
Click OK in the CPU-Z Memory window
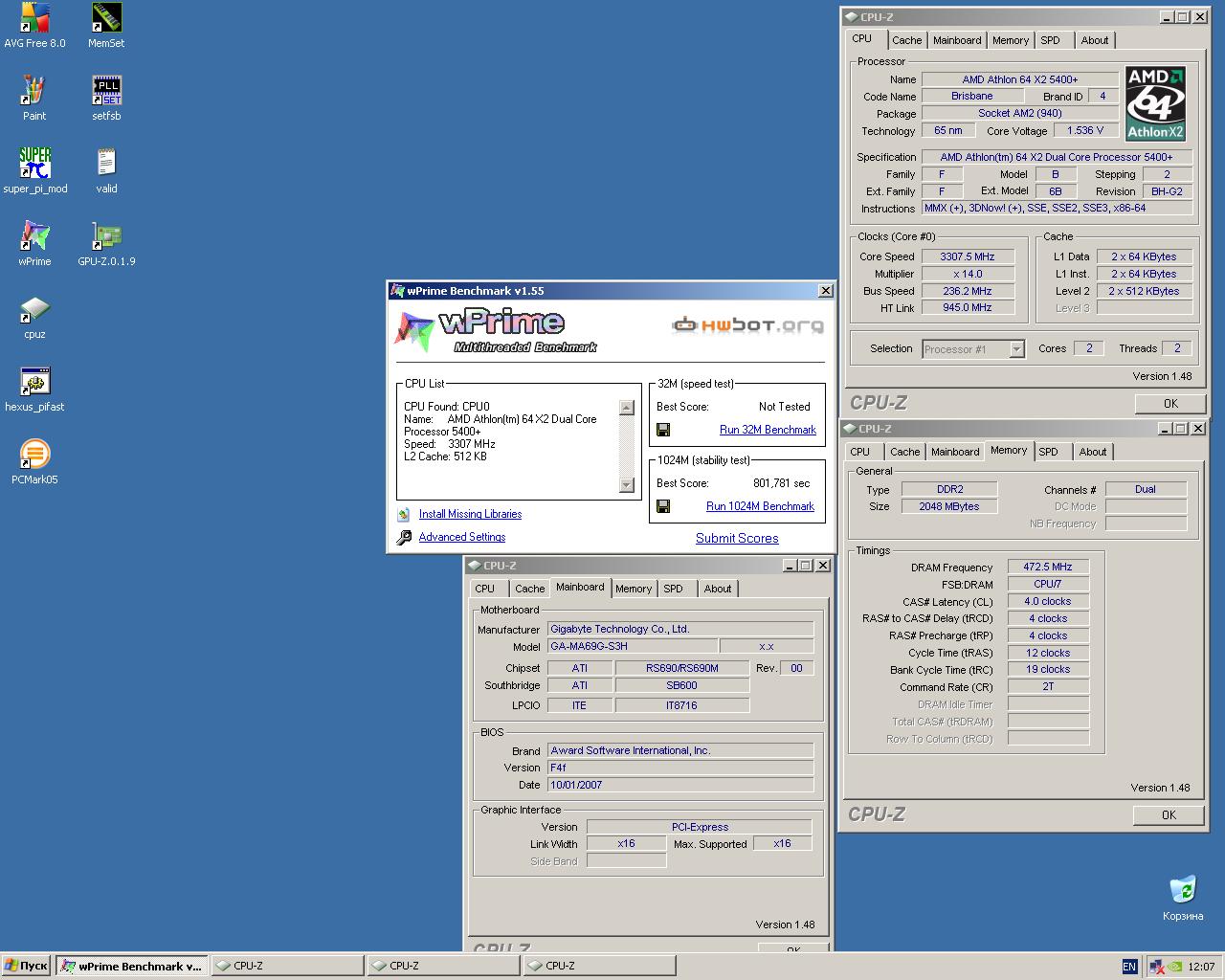(1169, 814)
